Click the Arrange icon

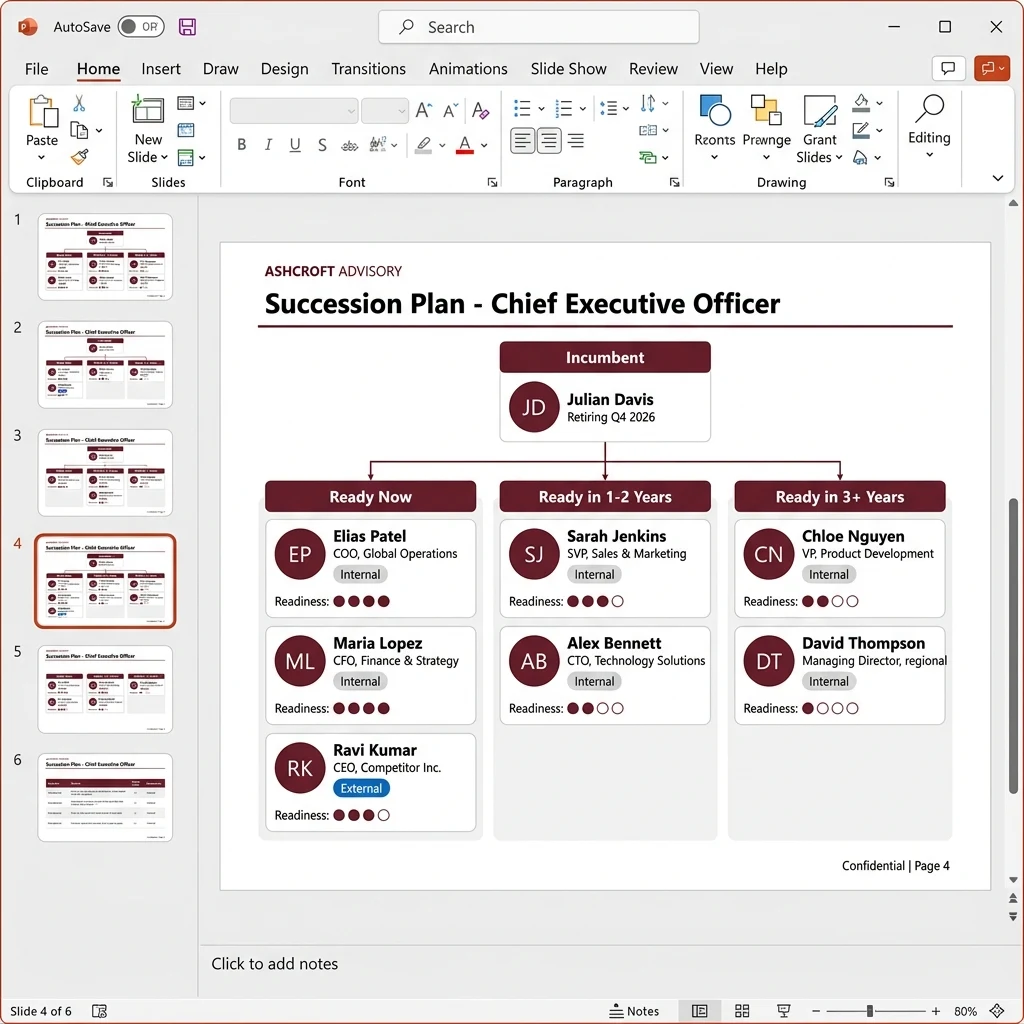766,110
